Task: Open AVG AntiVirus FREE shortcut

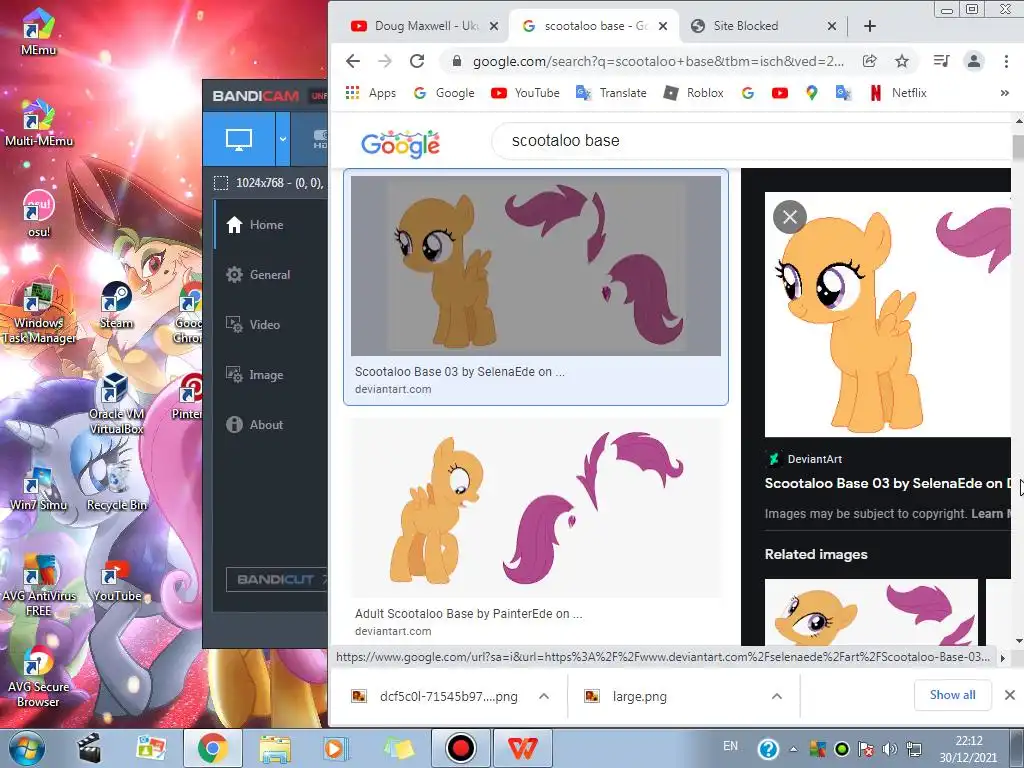Action: click(x=39, y=586)
